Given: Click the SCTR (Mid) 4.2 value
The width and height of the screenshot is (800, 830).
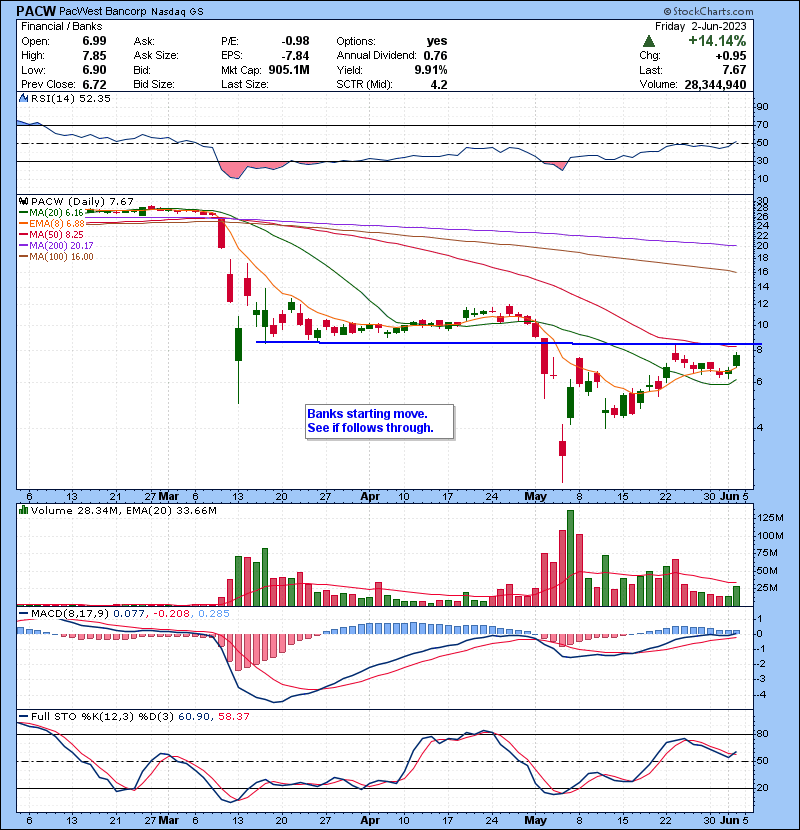Looking at the screenshot, I should click(x=439, y=85).
